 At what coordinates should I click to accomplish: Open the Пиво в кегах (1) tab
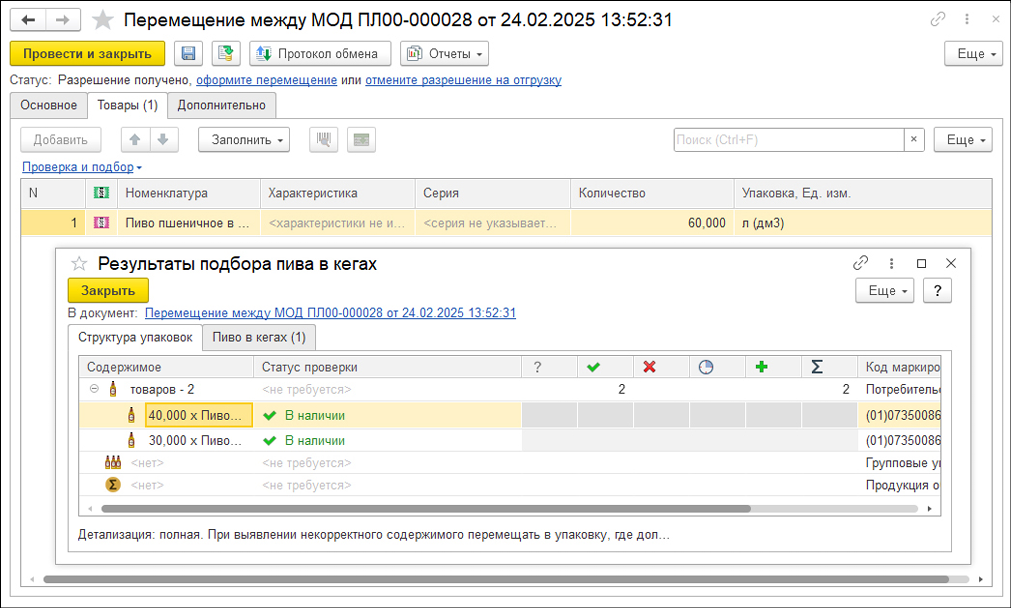click(259, 338)
